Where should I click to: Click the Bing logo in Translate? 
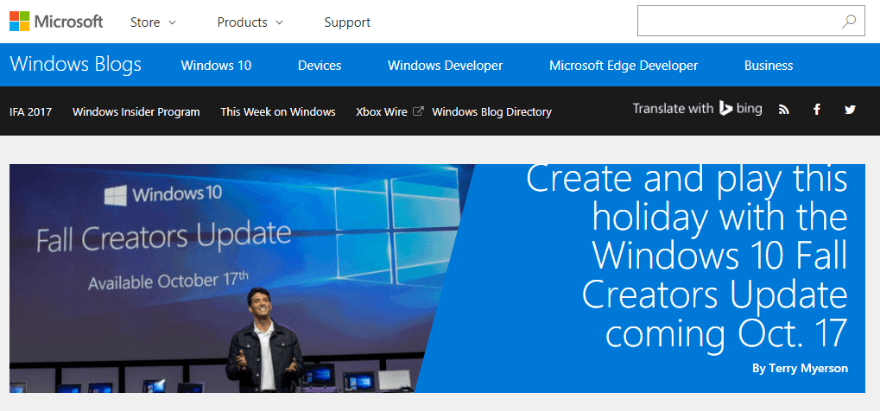[x=740, y=109]
